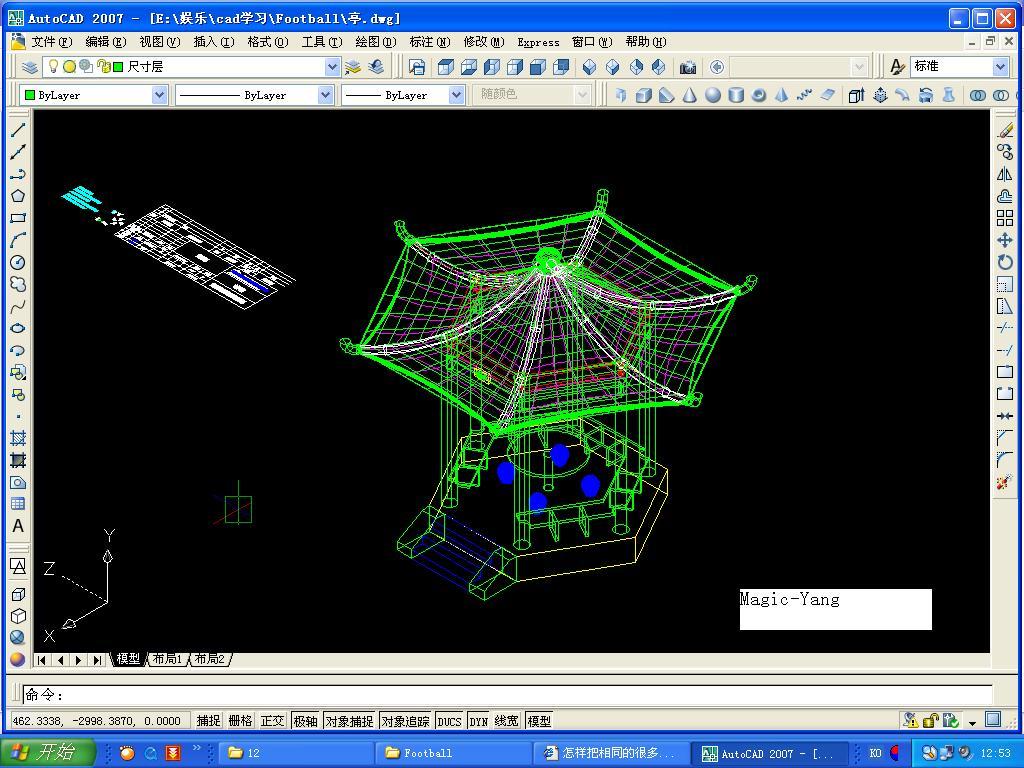
Task: Select the Polyline tool
Action: coord(18,174)
